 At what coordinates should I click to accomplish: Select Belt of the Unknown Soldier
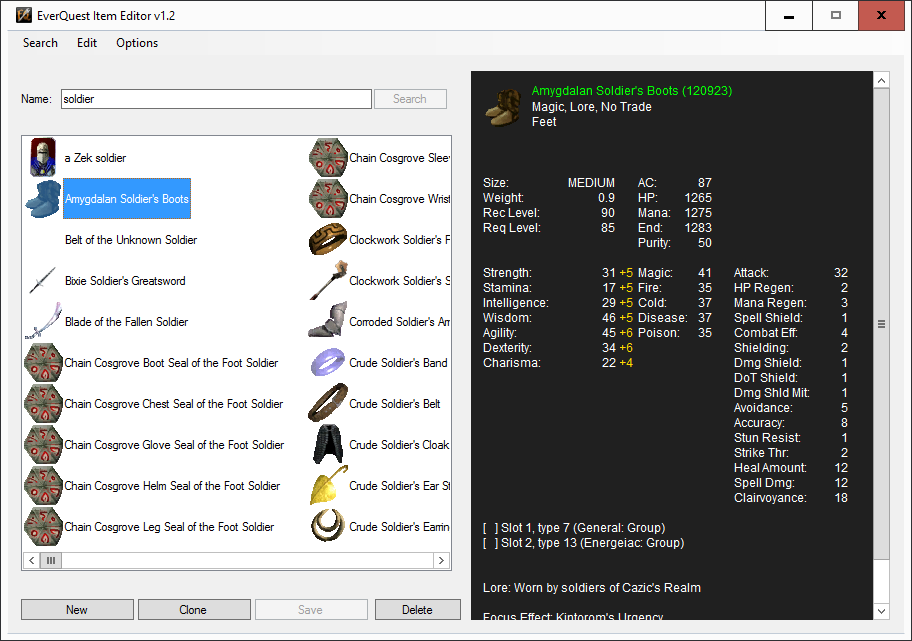tap(131, 240)
